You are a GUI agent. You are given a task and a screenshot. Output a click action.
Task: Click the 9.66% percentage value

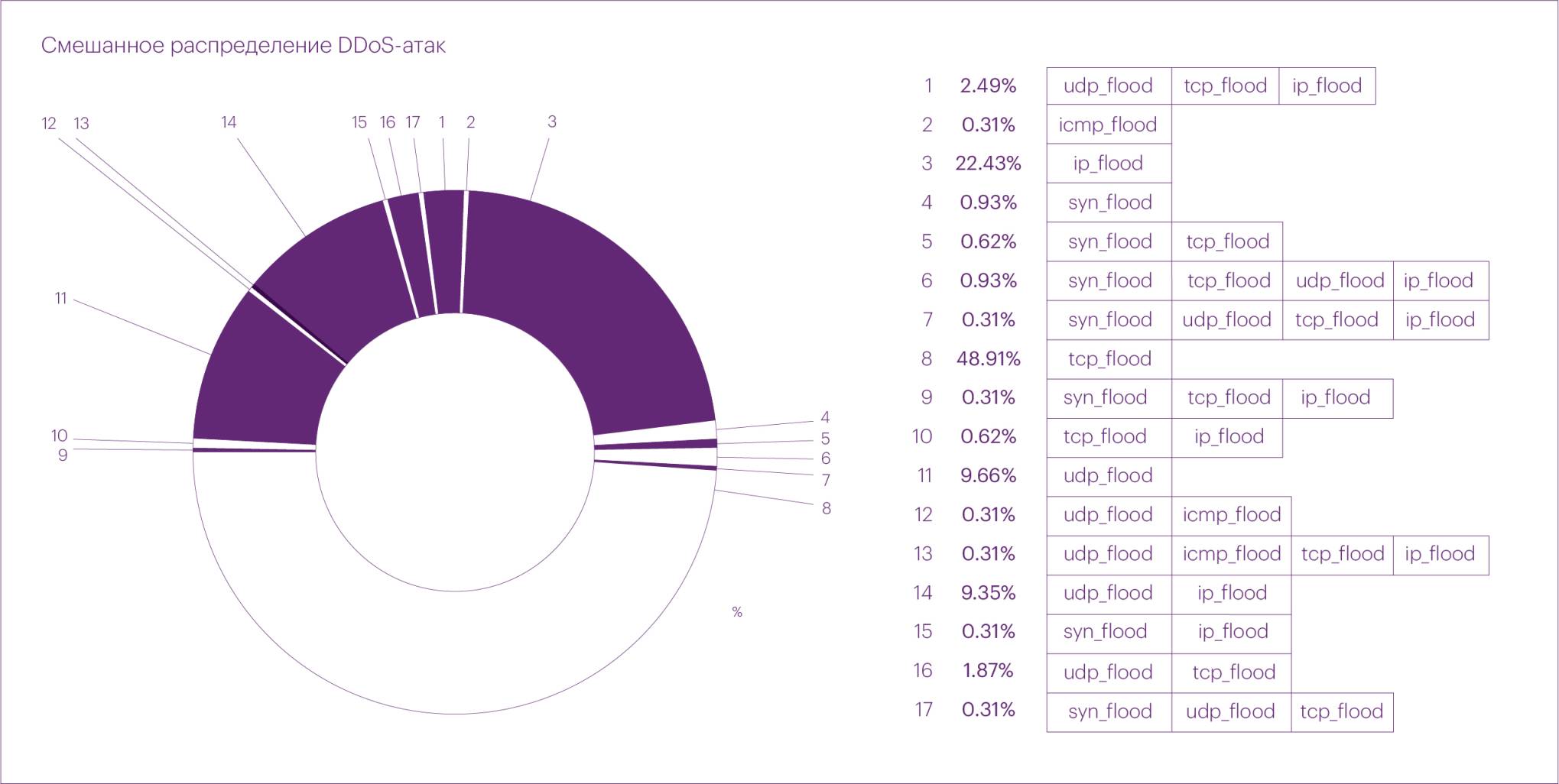pos(989,475)
